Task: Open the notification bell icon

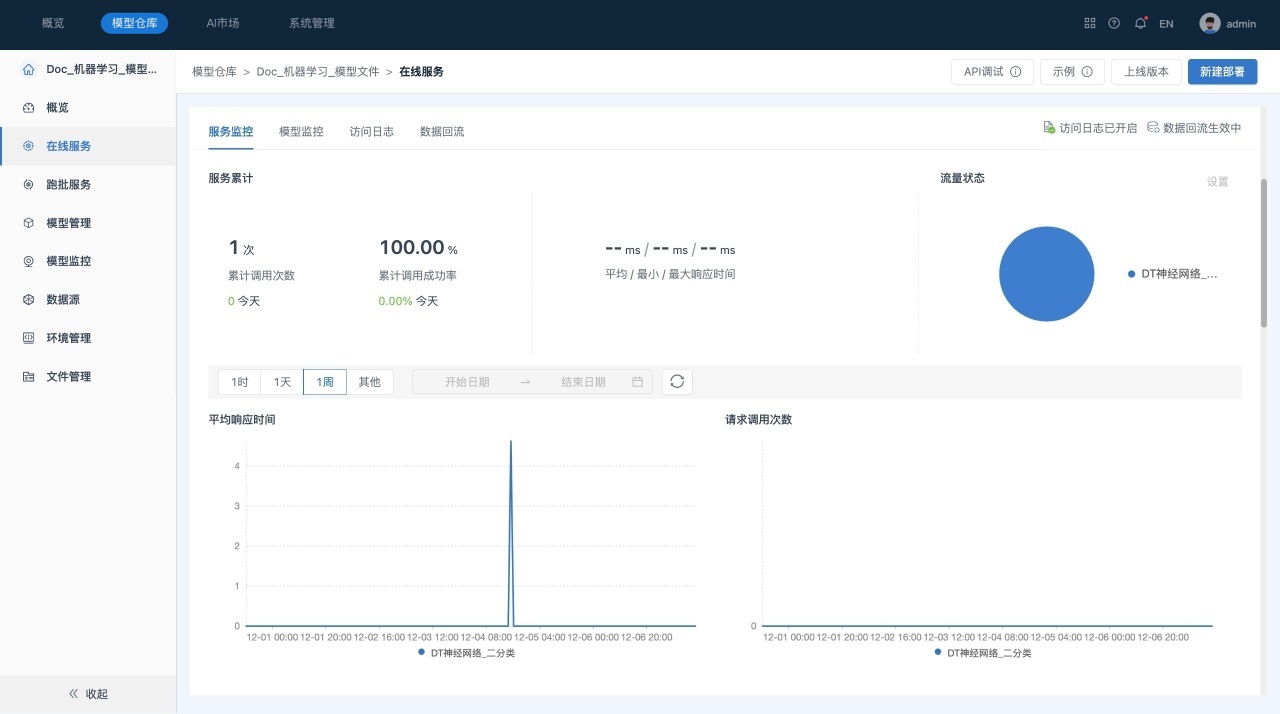Action: tap(1140, 23)
